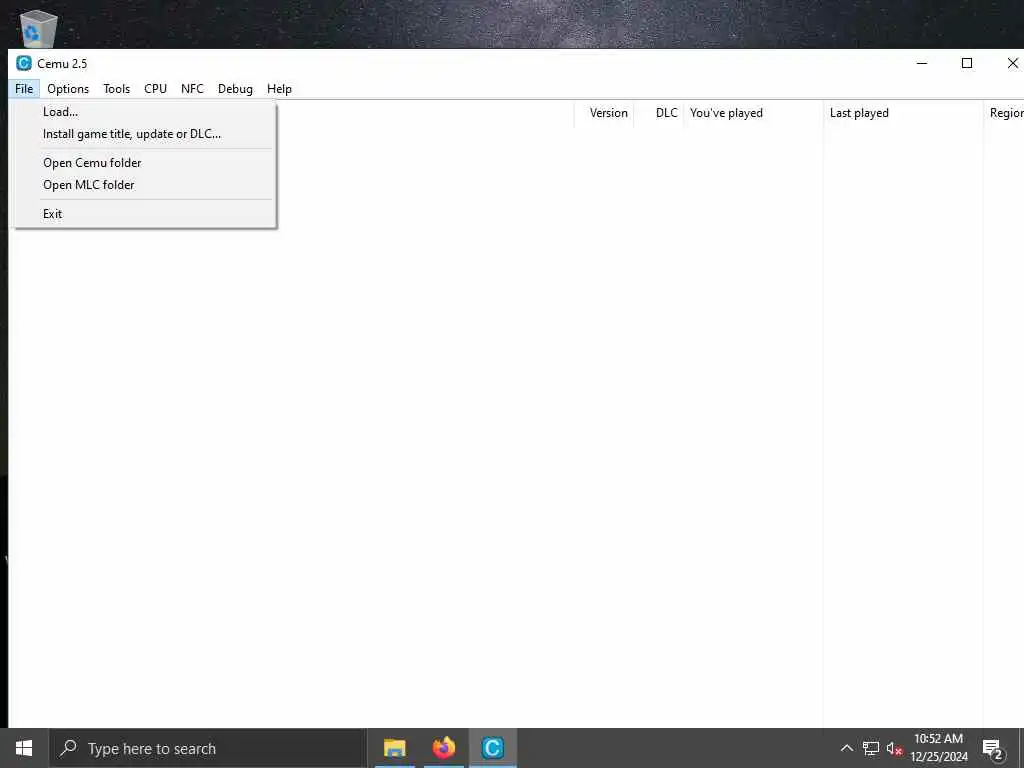Open Cemu folder from File menu
This screenshot has height=768, width=1024.
click(144, 163)
